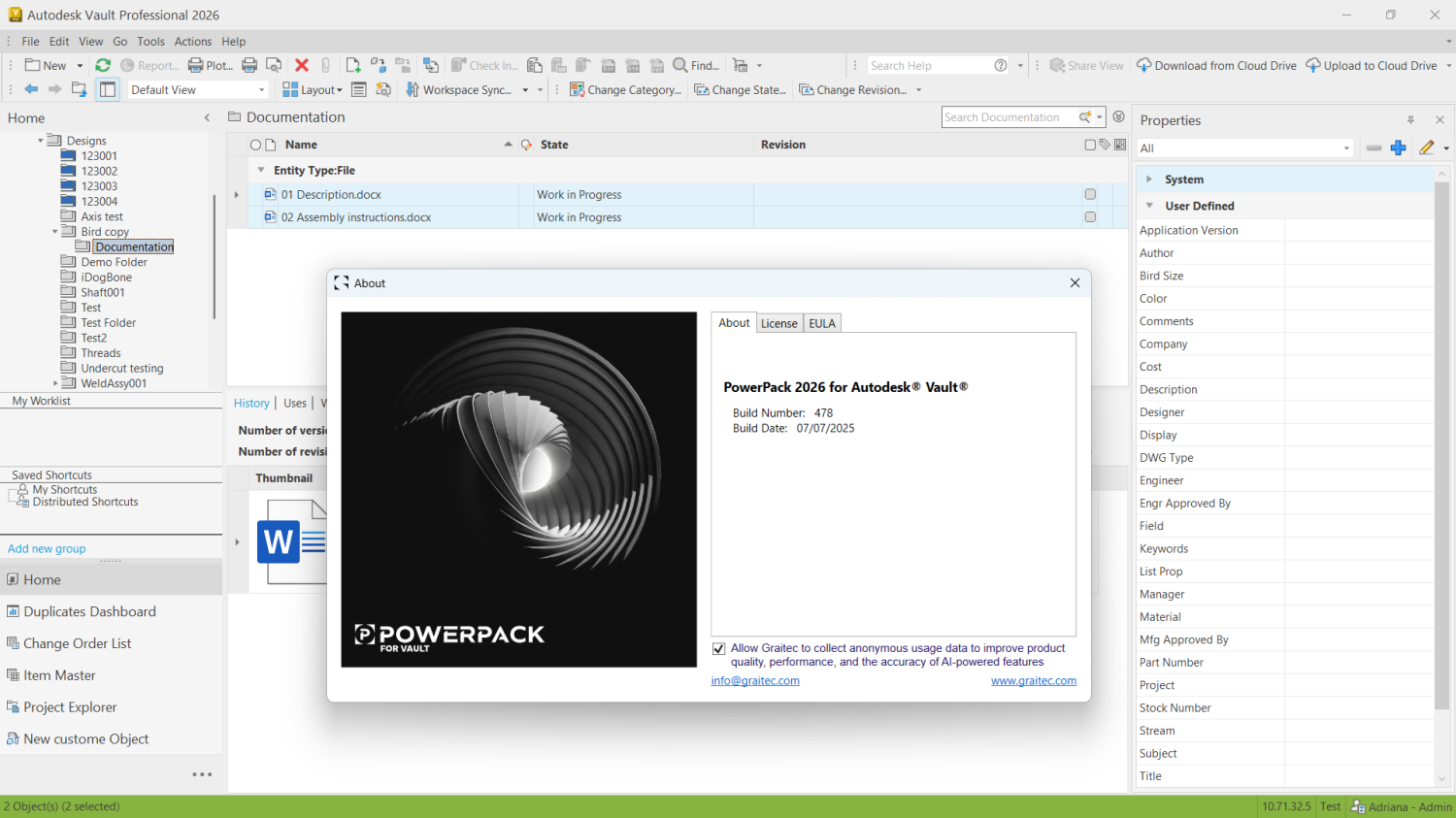Click the green Refresh icon in toolbar
The width and height of the screenshot is (1456, 818).
(103, 65)
